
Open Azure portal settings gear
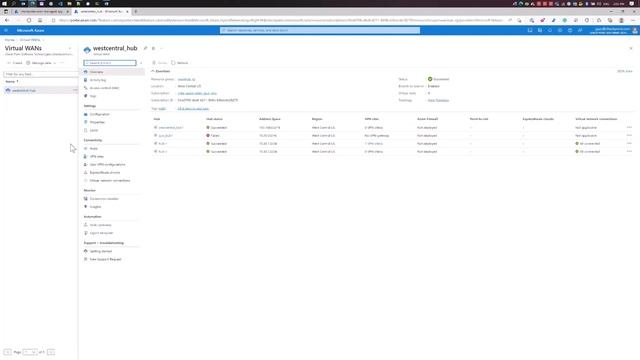560,30
